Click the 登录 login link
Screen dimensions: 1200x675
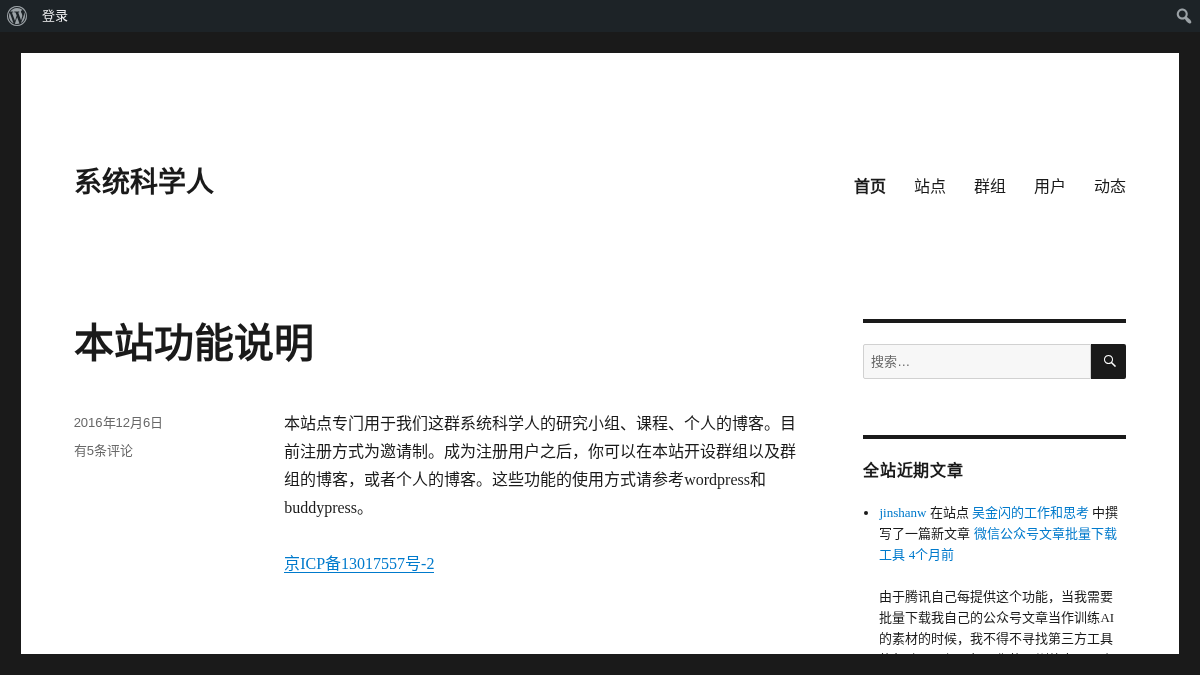pyautogui.click(x=55, y=16)
